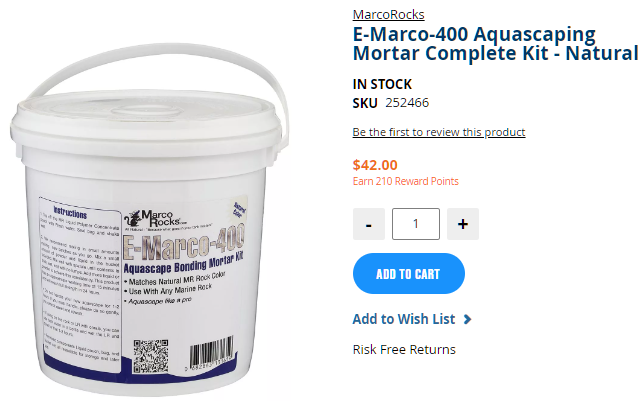Viewport: 644px width, 401px height.
Task: Click the Earn 210 Reward Points text
Action: point(405,181)
